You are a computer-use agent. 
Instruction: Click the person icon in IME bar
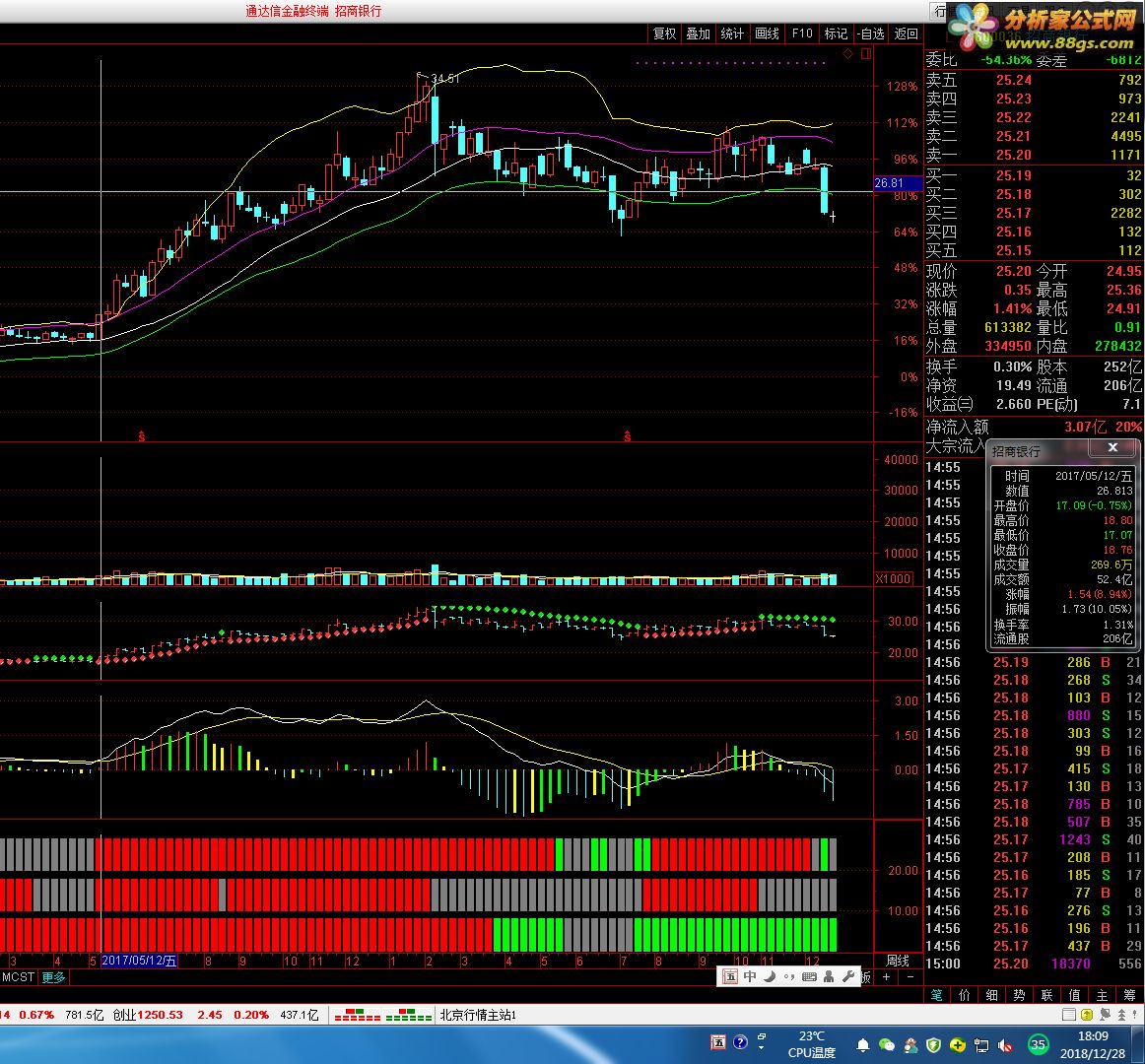point(829,977)
